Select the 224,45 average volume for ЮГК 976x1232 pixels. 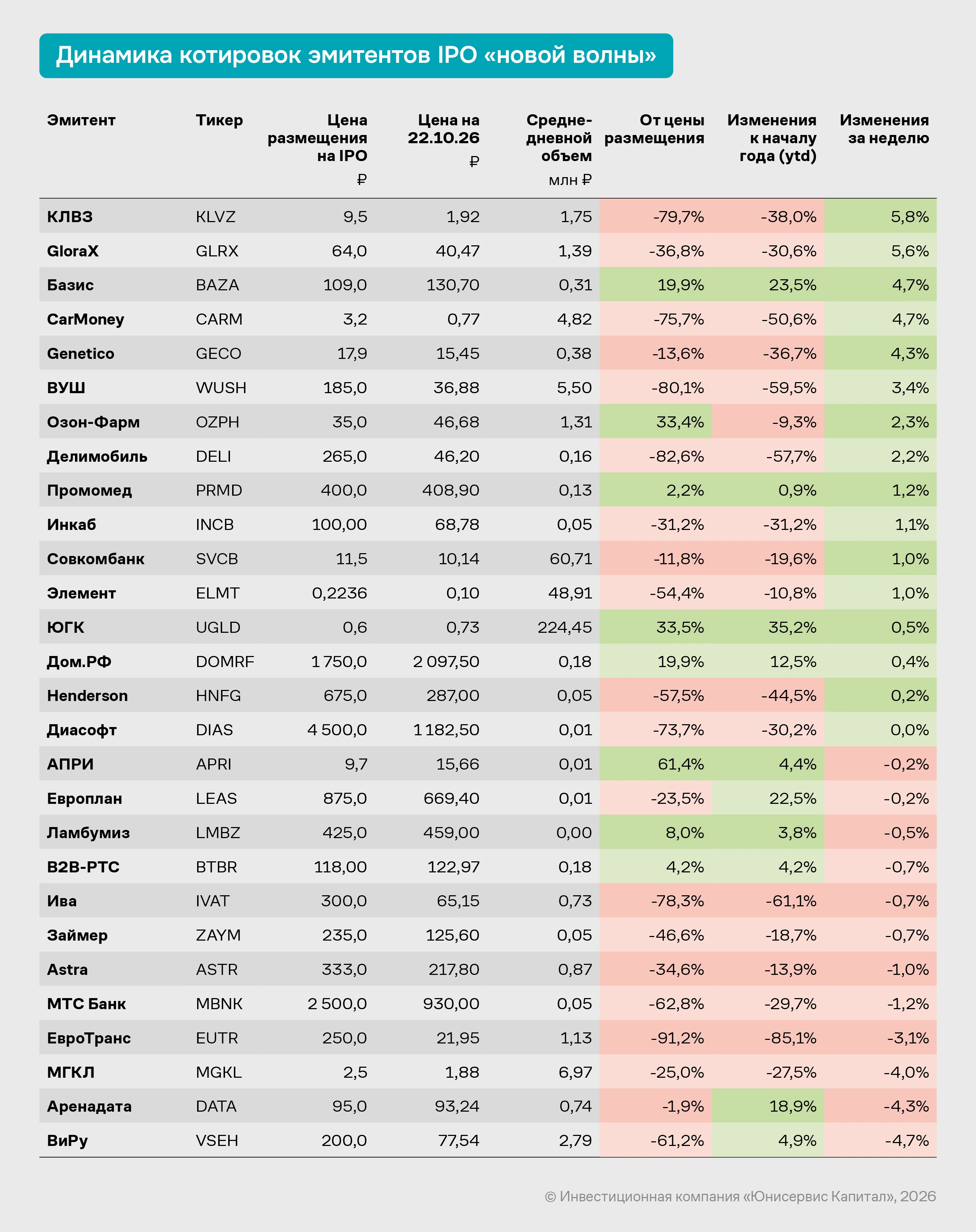[564, 627]
